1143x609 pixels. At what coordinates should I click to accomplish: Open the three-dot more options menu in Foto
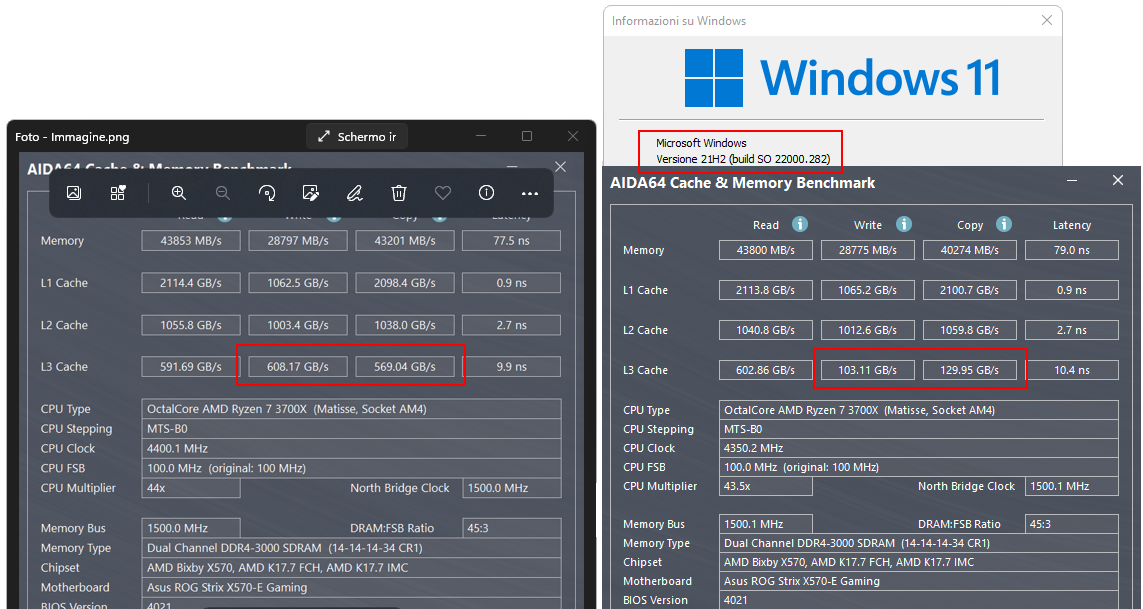pos(530,193)
